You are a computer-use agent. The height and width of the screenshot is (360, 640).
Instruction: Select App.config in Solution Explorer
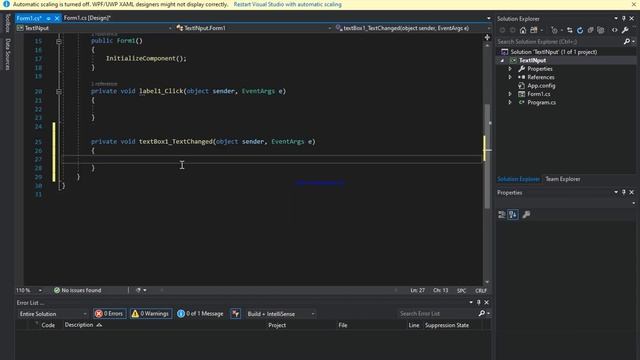pos(541,86)
